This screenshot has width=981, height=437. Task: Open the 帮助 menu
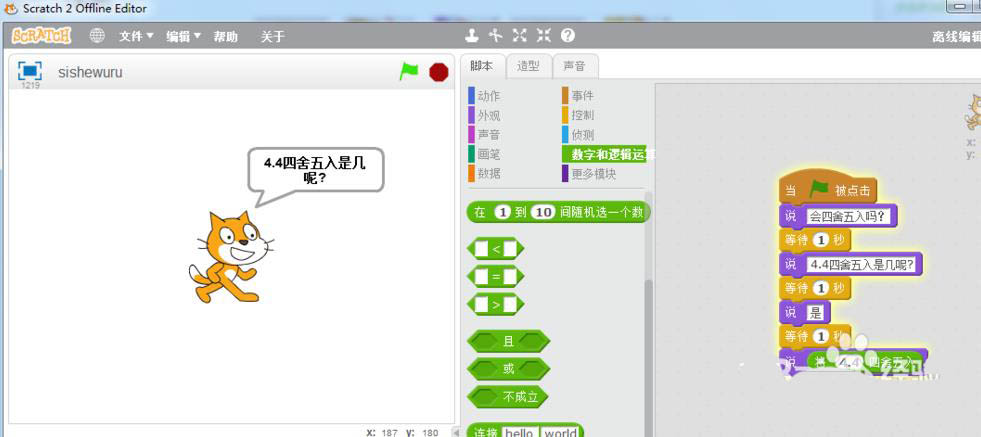225,36
